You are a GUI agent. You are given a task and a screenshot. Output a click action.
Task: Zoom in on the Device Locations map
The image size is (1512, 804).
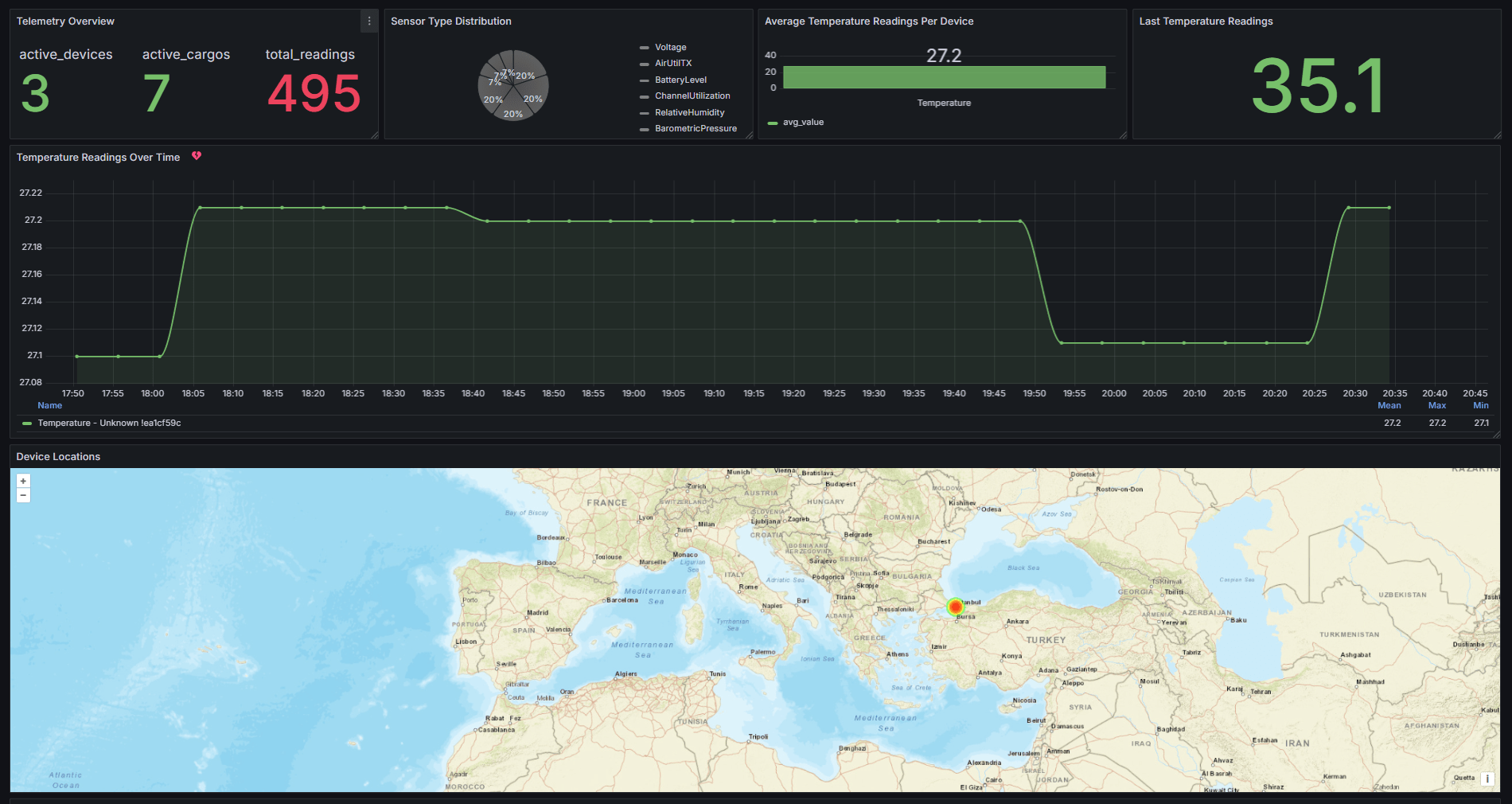click(x=23, y=481)
